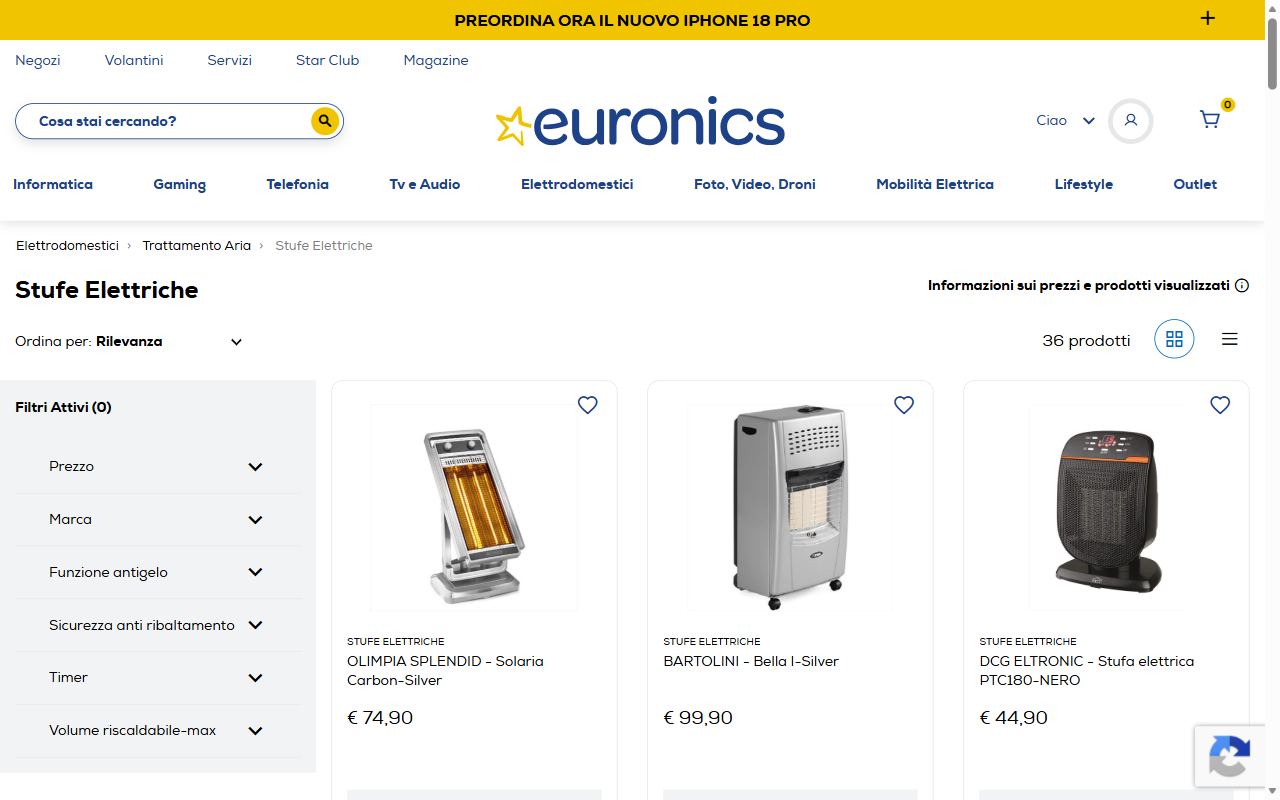Open the Foto, Video, Droni menu
1280x800 pixels.
point(755,184)
